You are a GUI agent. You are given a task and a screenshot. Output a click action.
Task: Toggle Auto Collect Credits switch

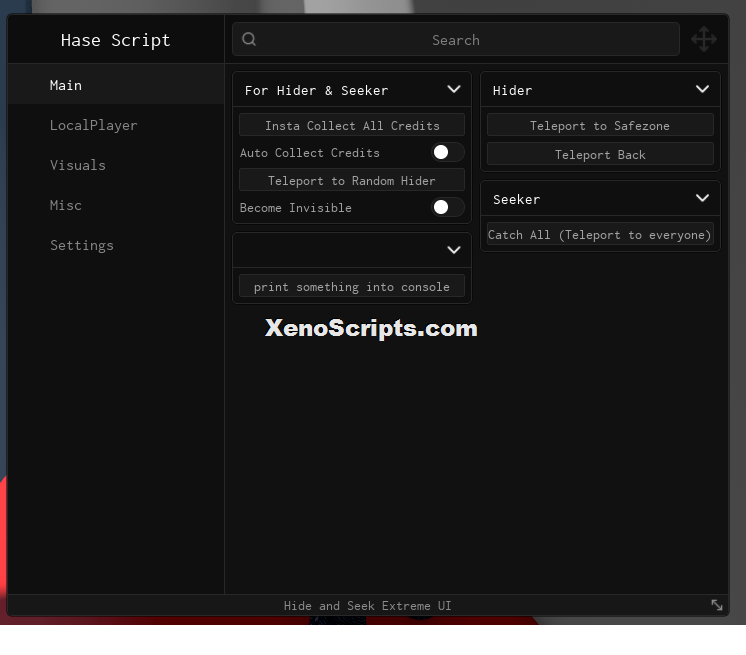[x=447, y=152]
